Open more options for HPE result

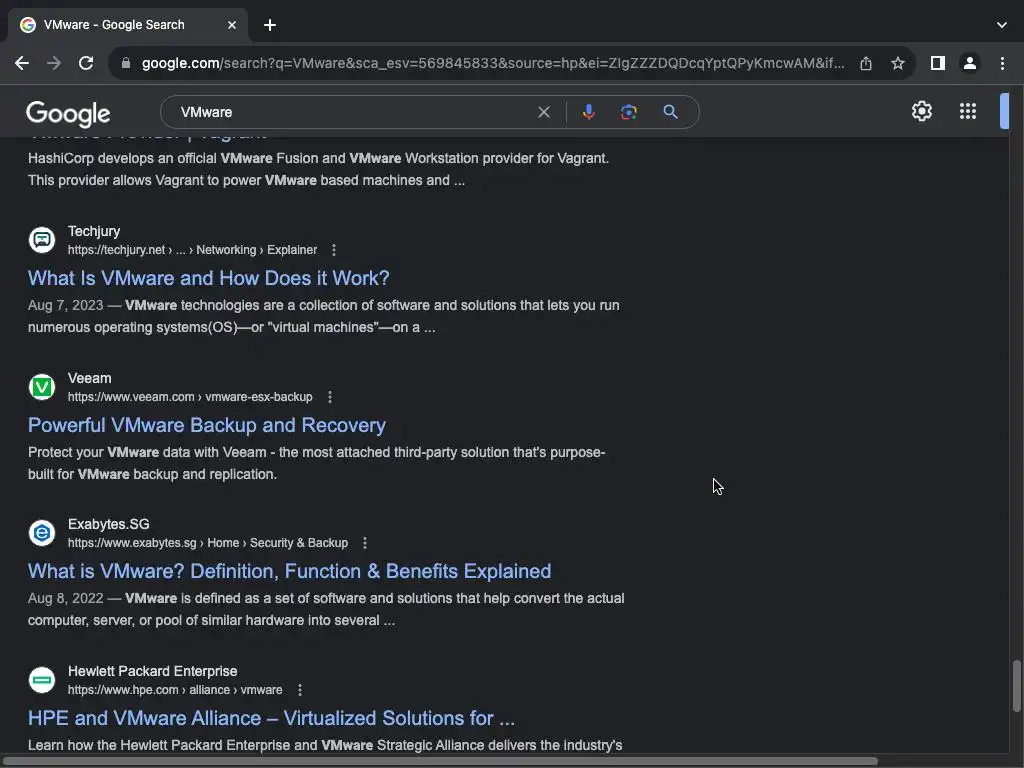(300, 690)
